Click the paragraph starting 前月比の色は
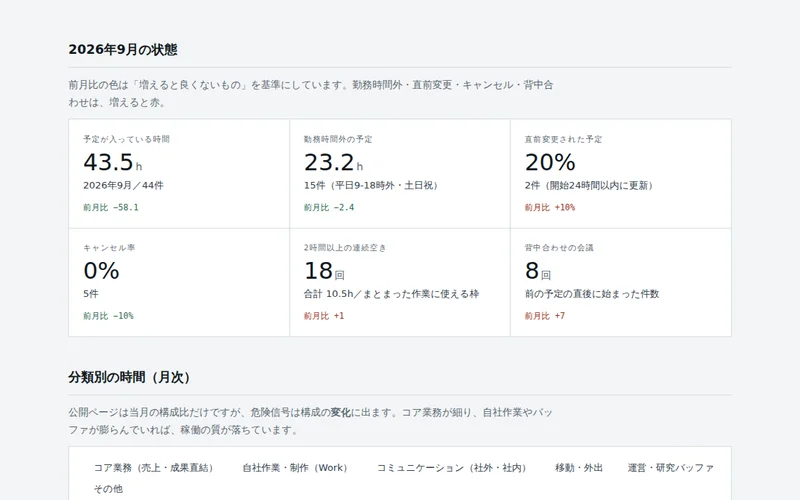 tap(311, 93)
